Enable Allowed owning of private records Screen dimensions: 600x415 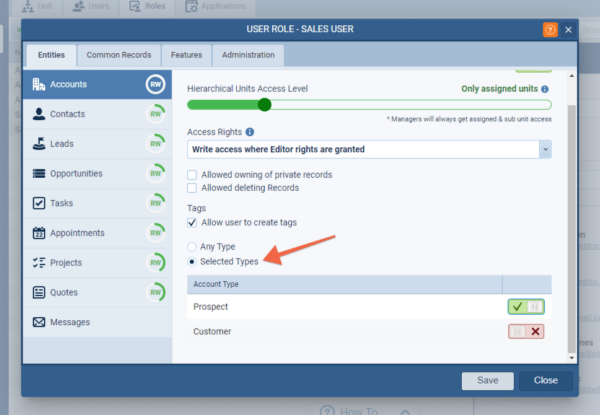click(193, 175)
